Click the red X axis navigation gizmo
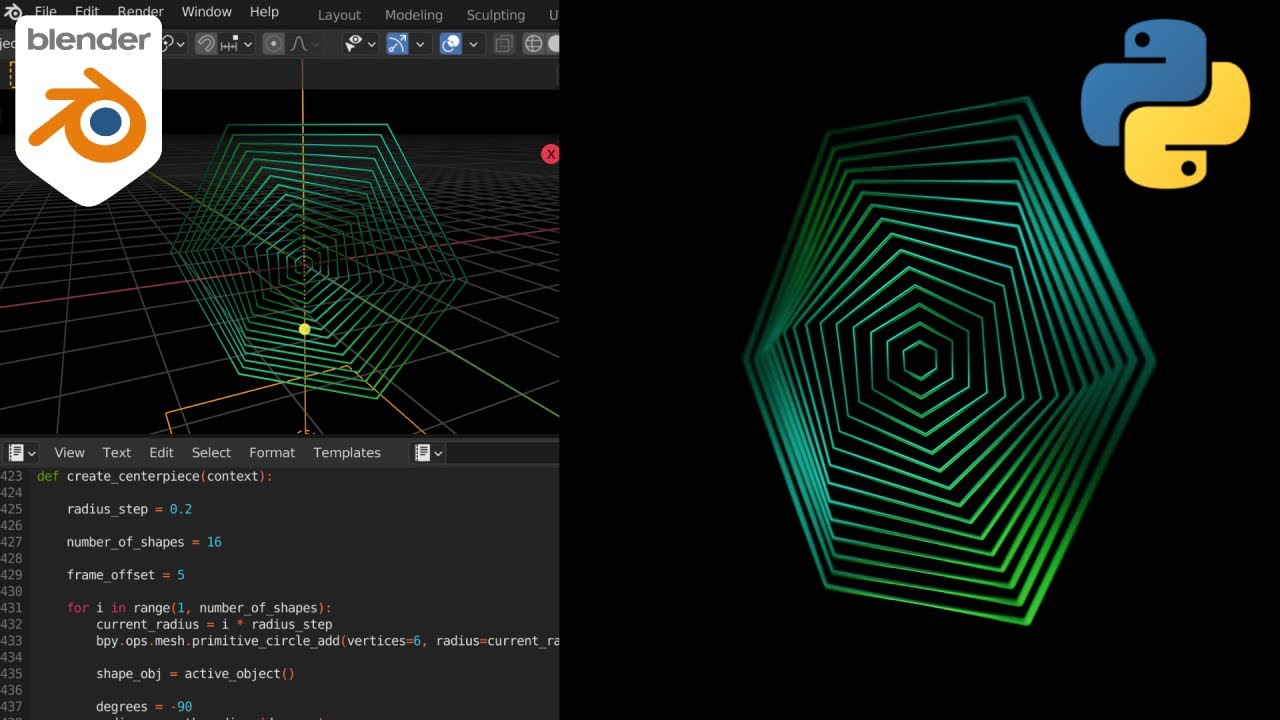This screenshot has width=1280, height=720. (551, 154)
